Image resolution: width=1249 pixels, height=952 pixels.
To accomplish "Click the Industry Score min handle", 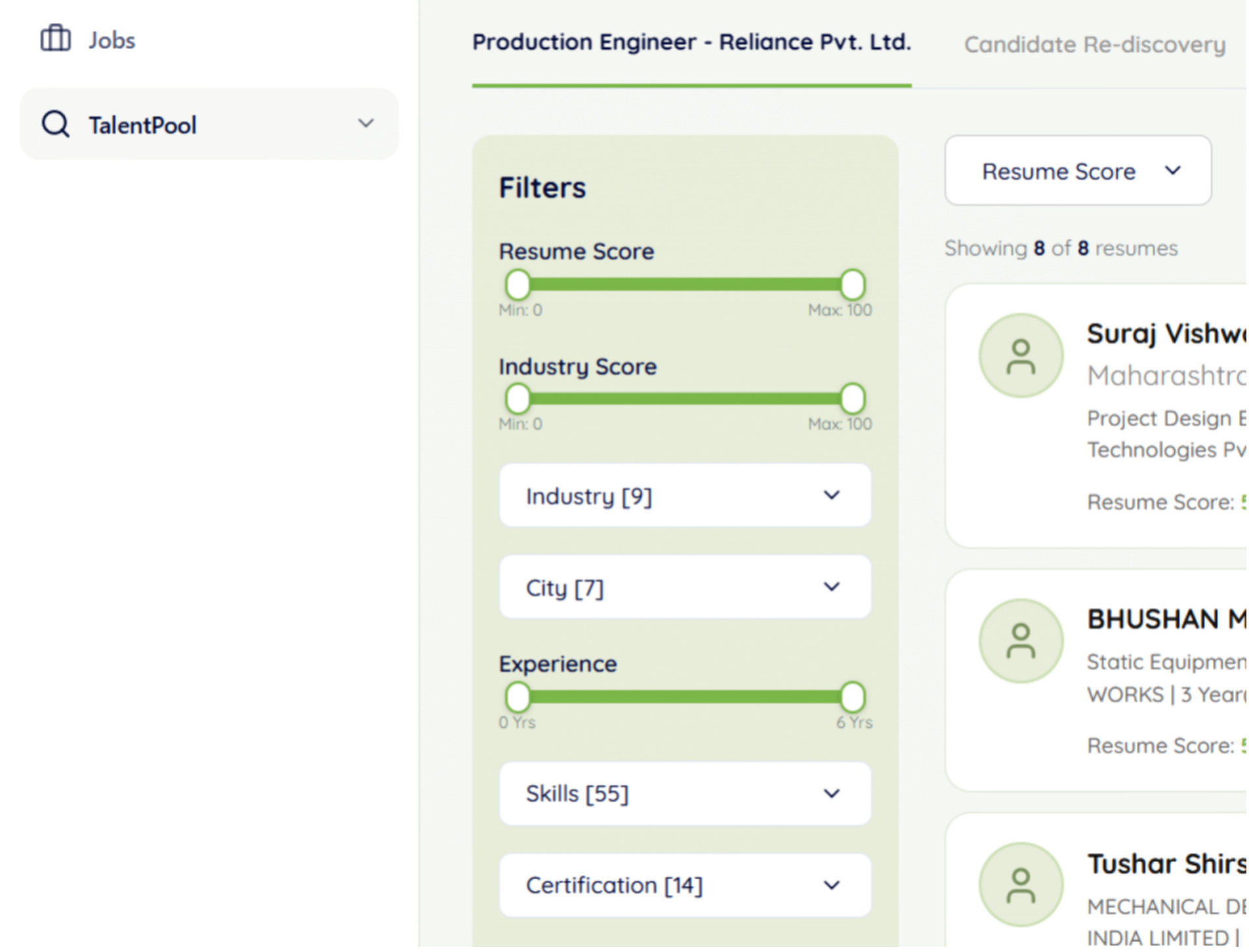I will [518, 399].
